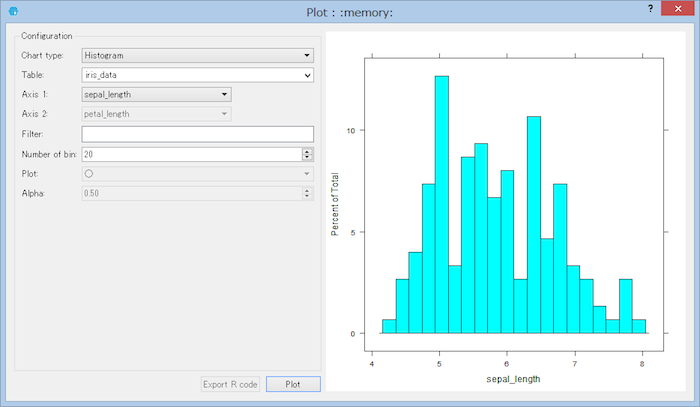Click the disabled Plot symbol dropdown
Screen dimensions: 700x407
[x=197, y=174]
